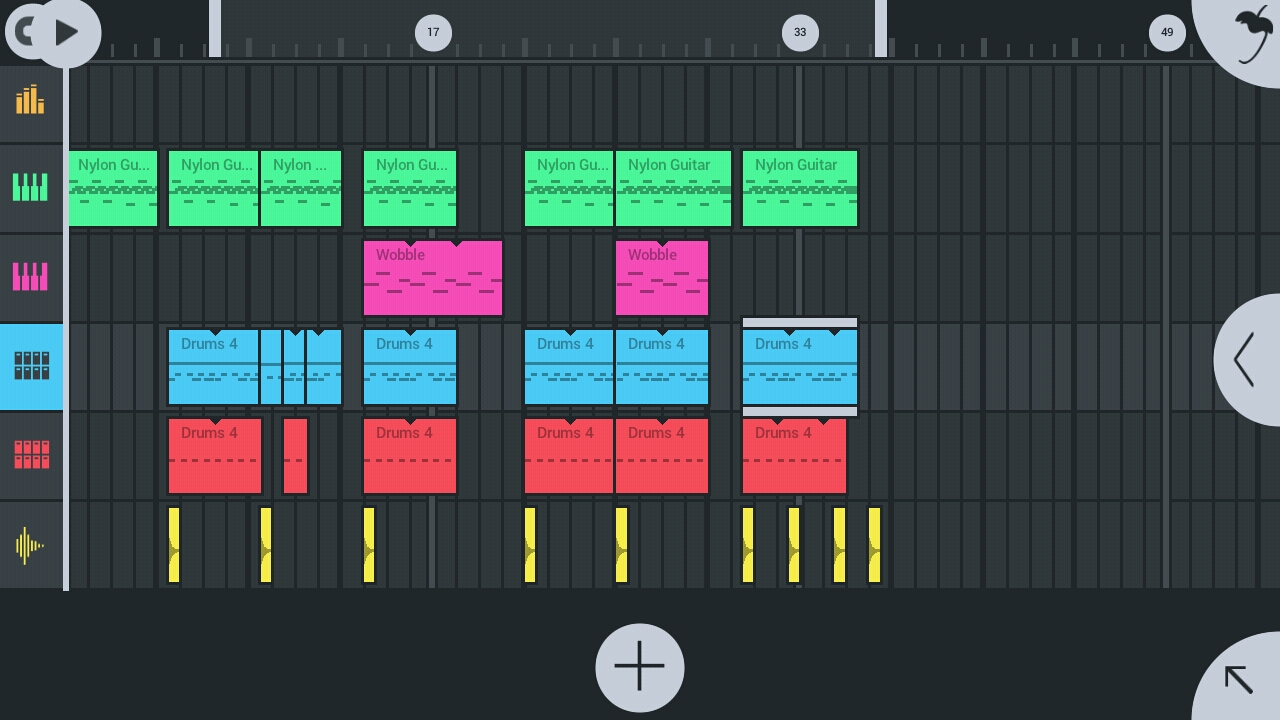Select the first red Drums 4 clip
Screen dimensions: 1280x720
(214, 456)
